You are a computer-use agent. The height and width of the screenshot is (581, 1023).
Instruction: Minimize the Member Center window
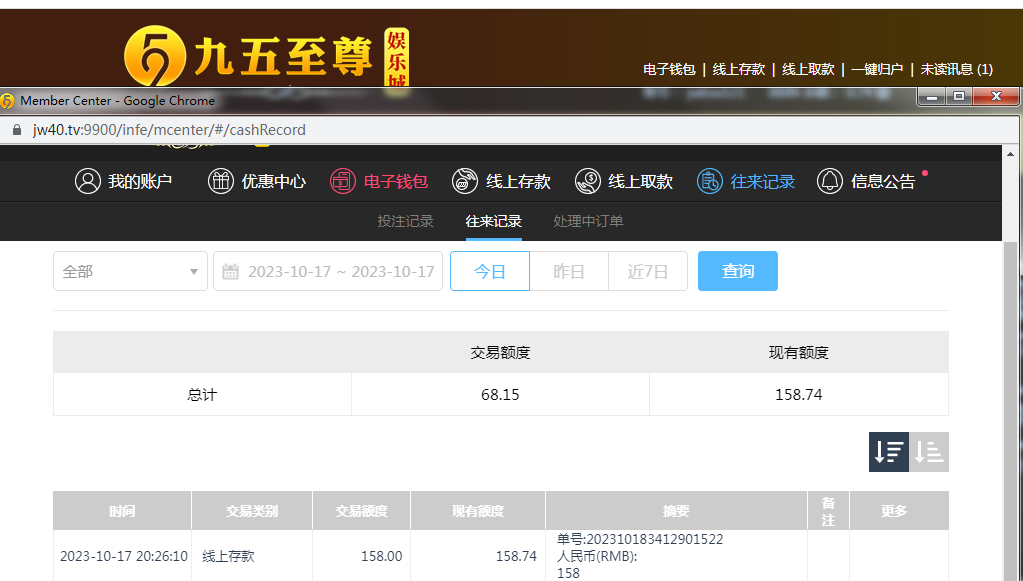(x=933, y=97)
